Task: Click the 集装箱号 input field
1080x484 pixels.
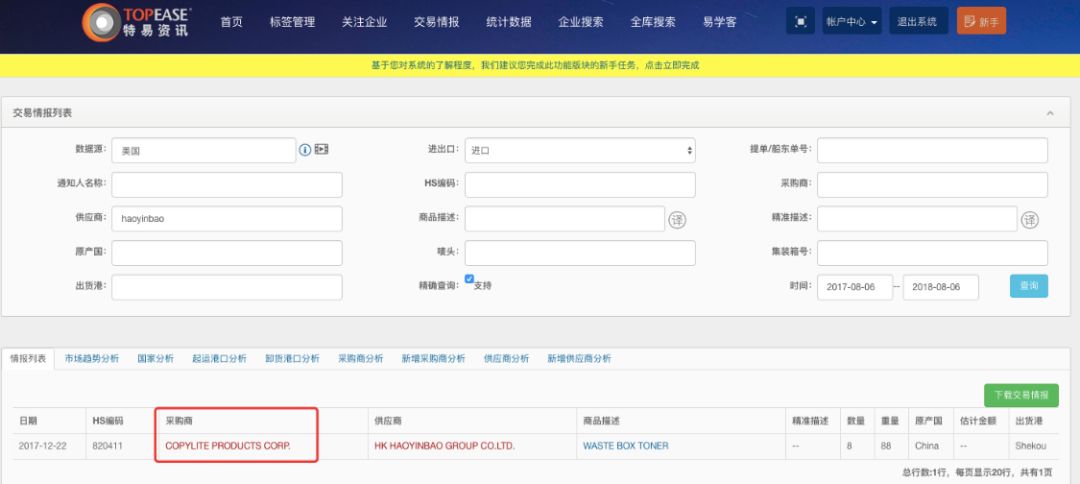Action: click(x=933, y=253)
